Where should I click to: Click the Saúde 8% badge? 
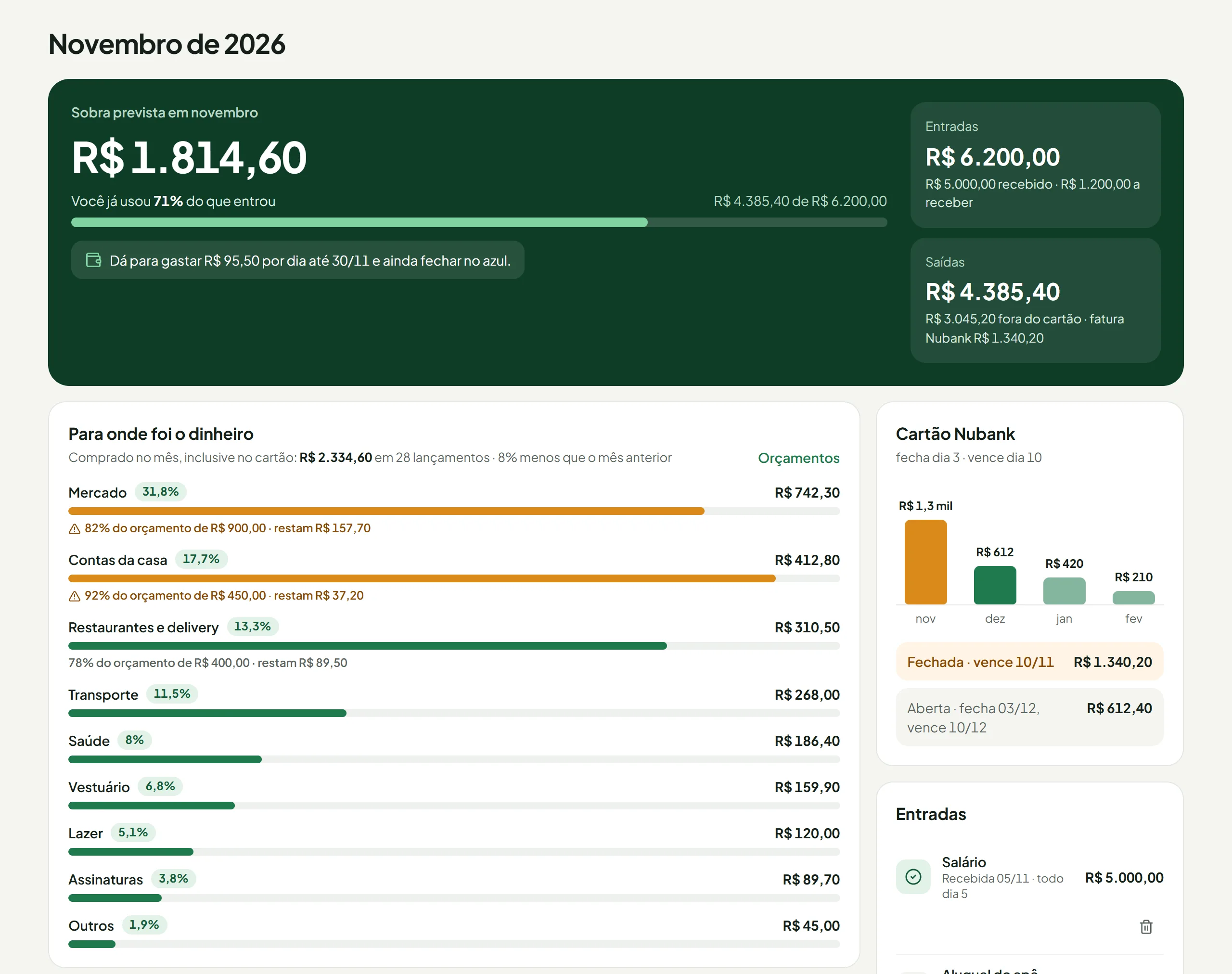point(135,740)
